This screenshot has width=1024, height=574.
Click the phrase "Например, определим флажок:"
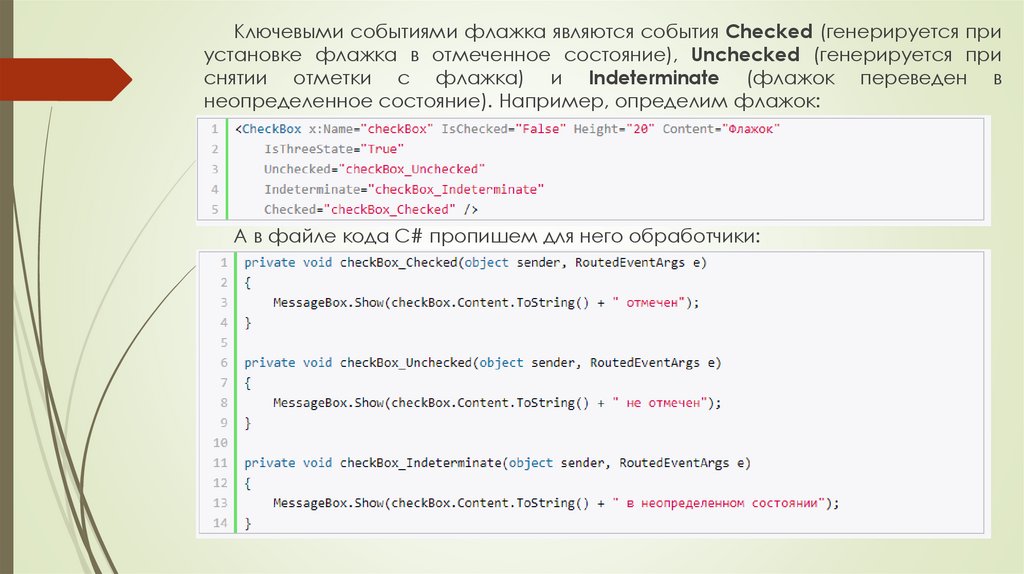(660, 101)
